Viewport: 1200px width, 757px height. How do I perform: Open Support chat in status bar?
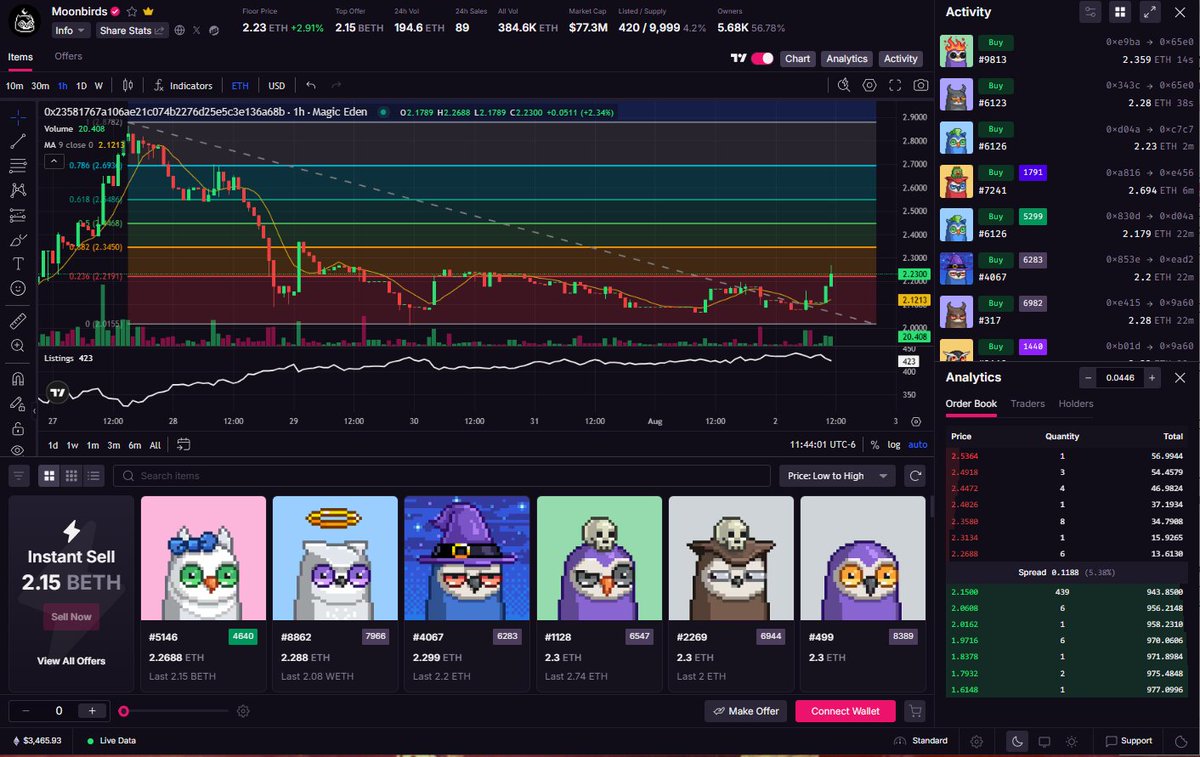click(1128, 741)
